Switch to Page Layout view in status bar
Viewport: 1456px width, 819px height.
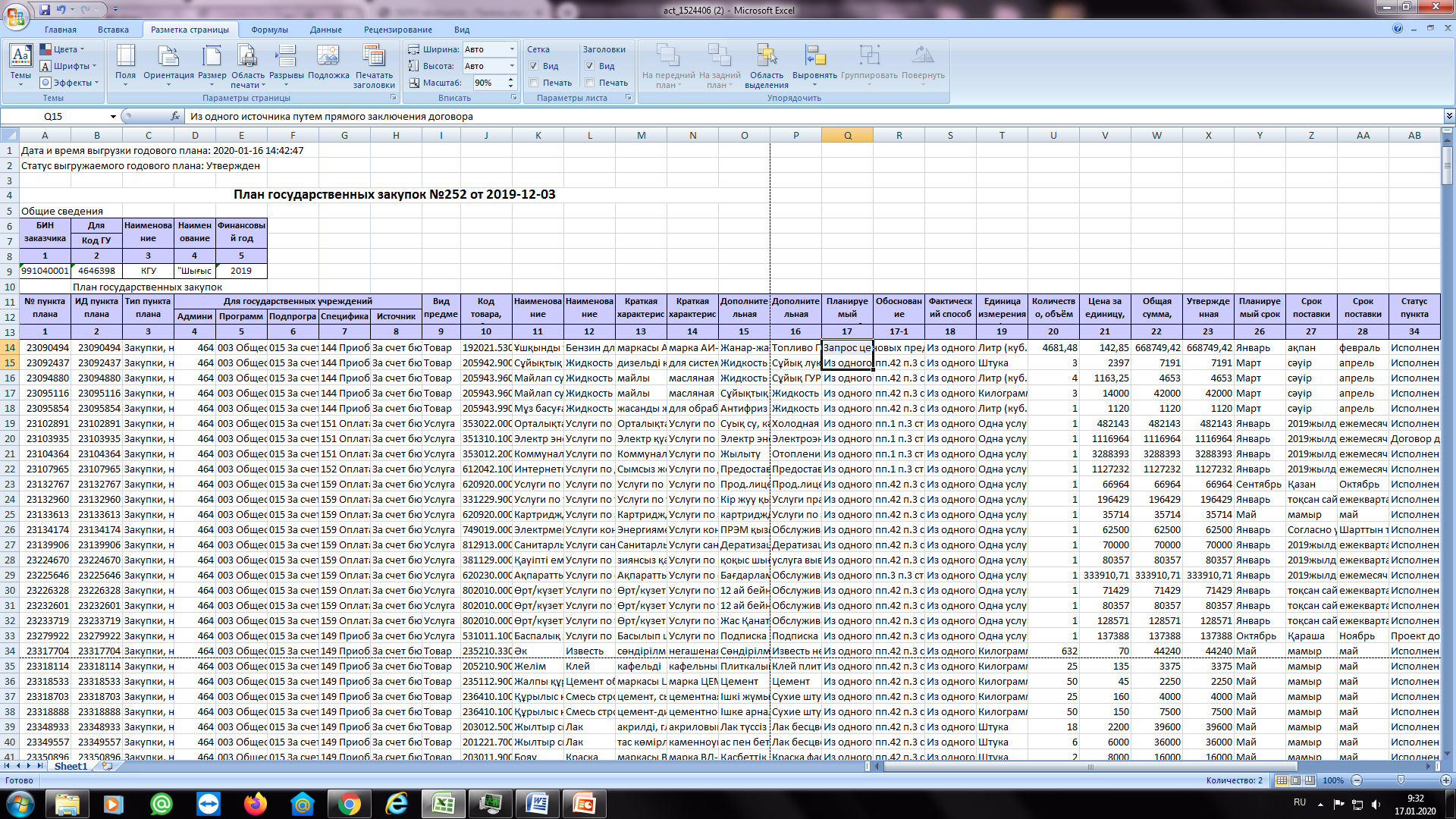tap(1296, 780)
